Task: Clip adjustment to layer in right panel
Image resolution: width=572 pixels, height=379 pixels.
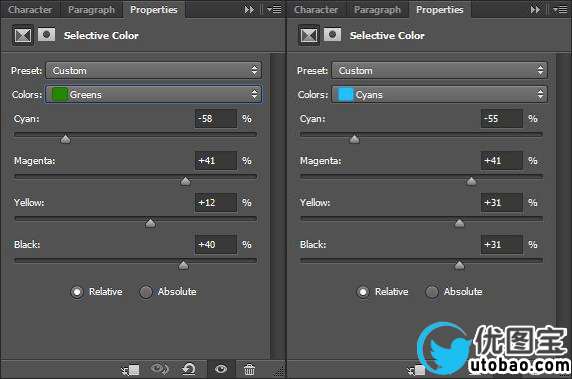Action: click(x=416, y=370)
